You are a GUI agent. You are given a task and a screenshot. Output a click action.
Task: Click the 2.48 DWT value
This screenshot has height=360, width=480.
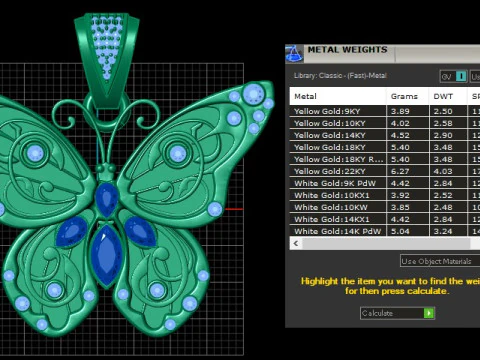tap(443, 207)
